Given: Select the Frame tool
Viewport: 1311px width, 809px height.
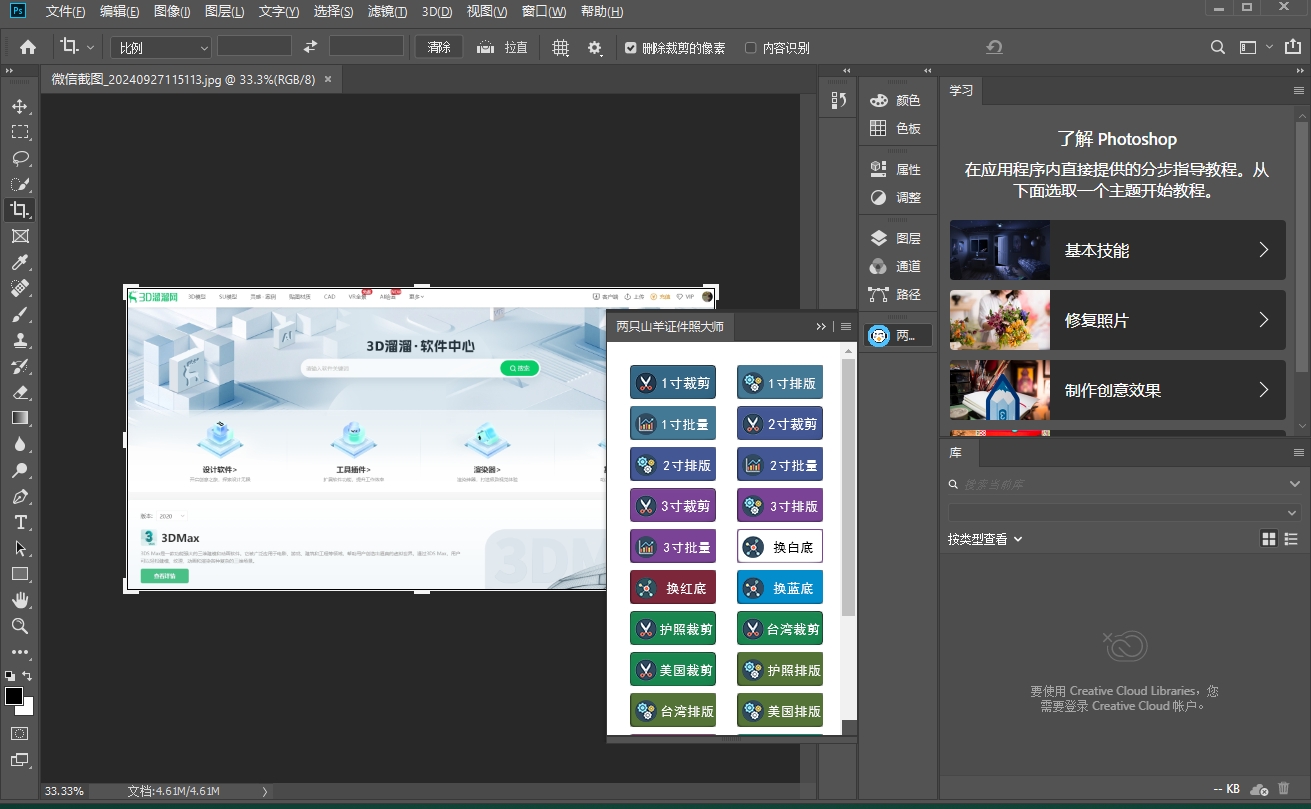Looking at the screenshot, I should pos(20,236).
